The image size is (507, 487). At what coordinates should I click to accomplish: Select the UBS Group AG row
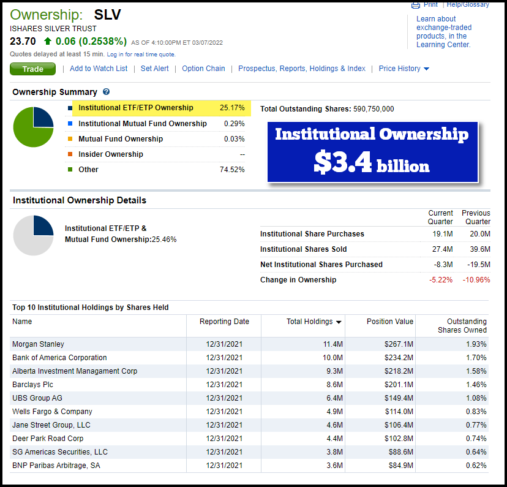(x=249, y=398)
